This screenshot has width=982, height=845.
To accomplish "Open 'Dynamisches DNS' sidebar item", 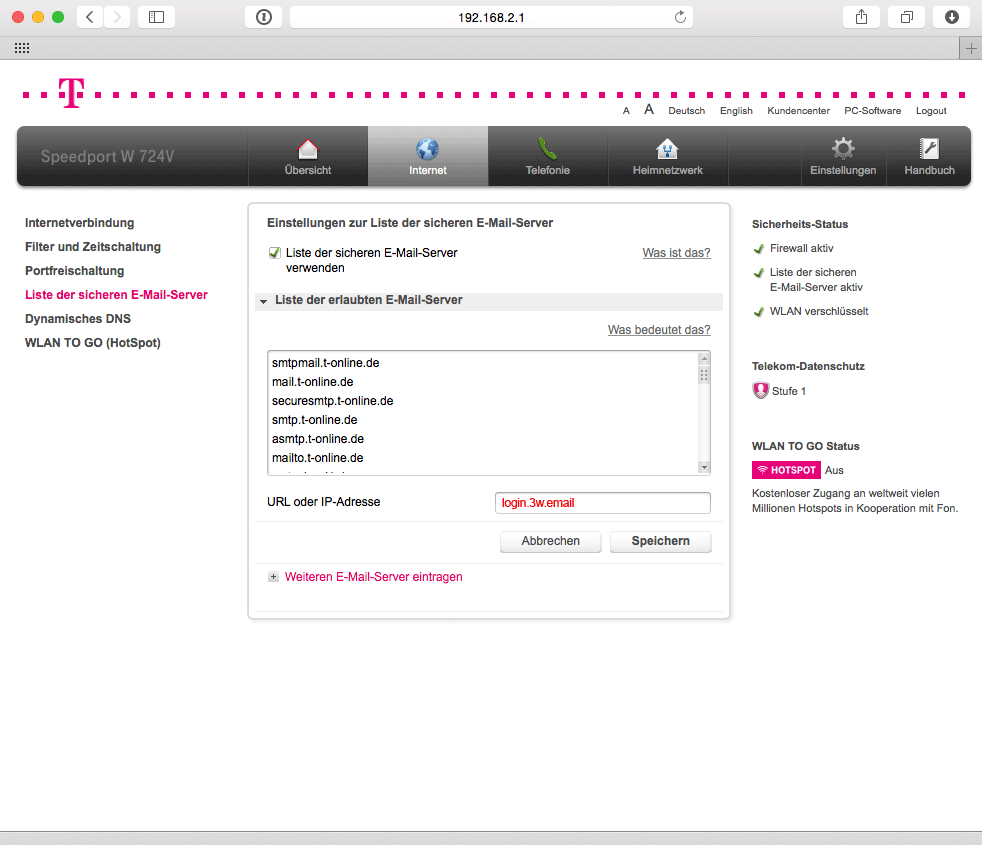I will [78, 319].
